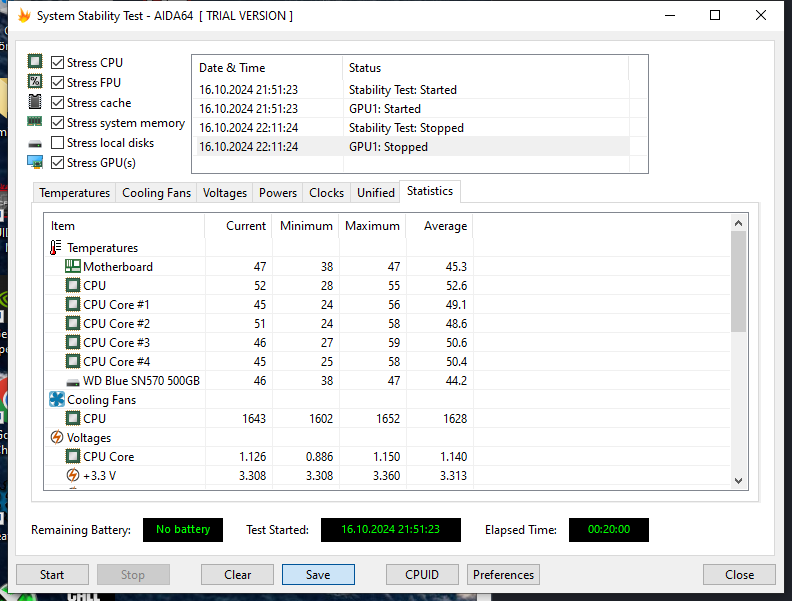This screenshot has height=601, width=792.
Task: Click the Stress system memory RAM icon
Action: 35,121
